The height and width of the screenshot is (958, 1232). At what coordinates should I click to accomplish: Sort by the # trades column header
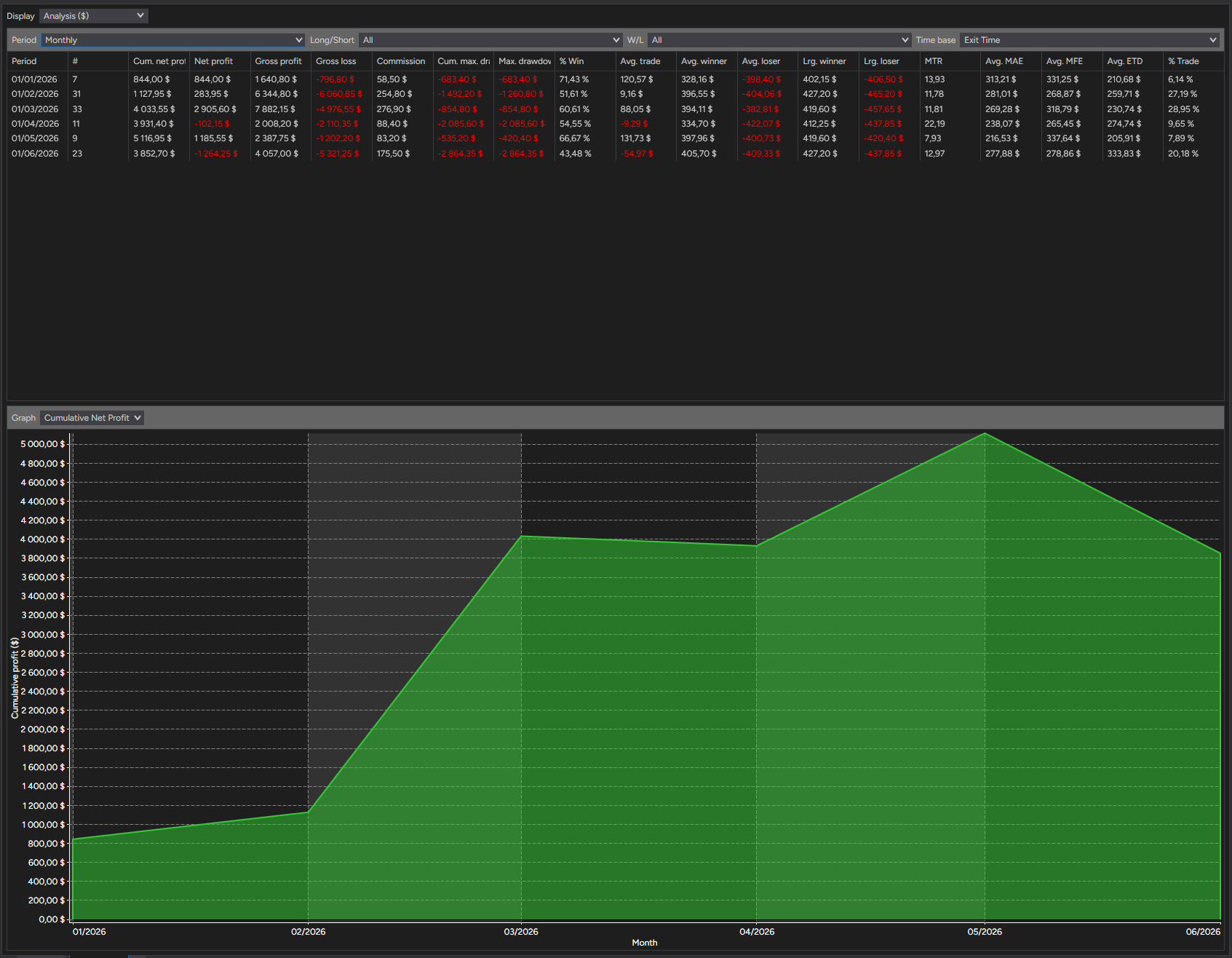[x=98, y=61]
